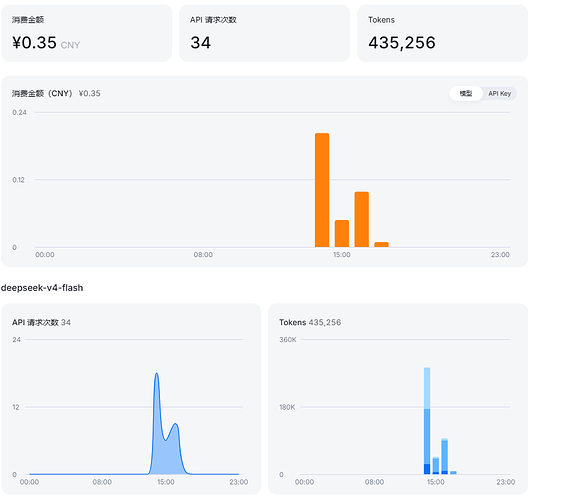
Task: Click the tallest blue Tokens stacked bar
Action: 427,421
